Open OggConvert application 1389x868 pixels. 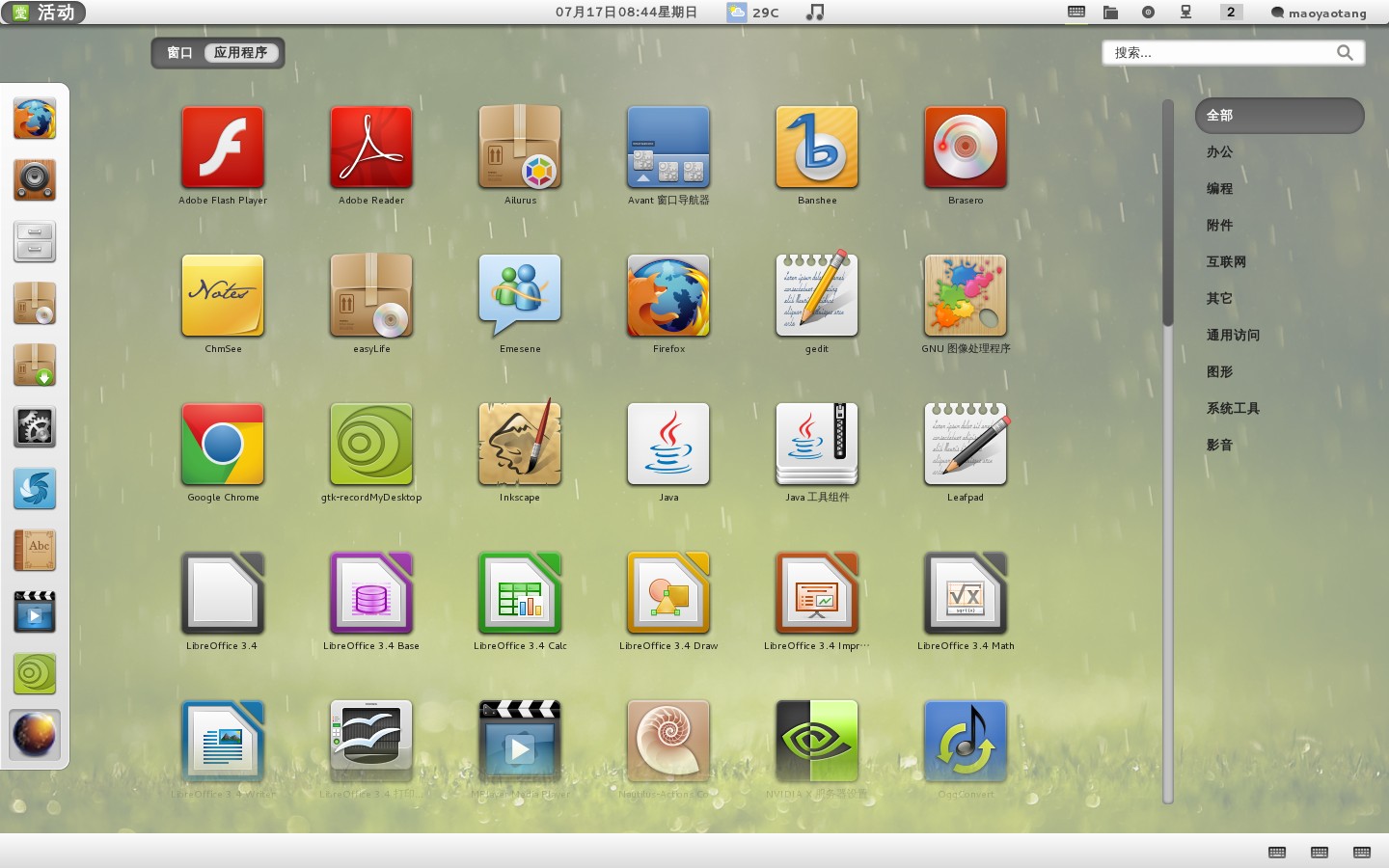tap(966, 742)
